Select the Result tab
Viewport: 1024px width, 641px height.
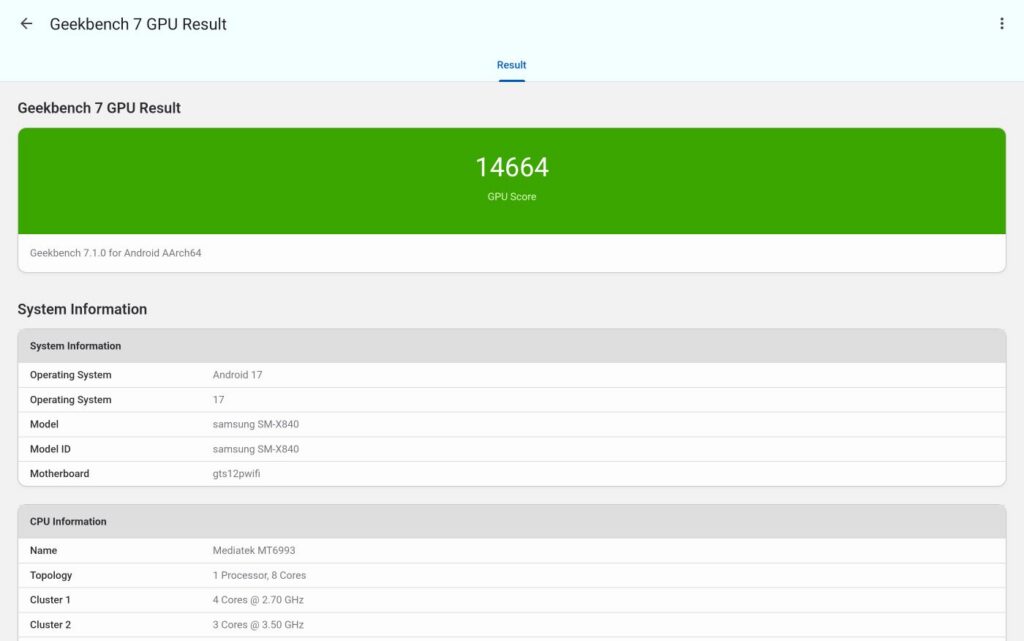tap(511, 65)
